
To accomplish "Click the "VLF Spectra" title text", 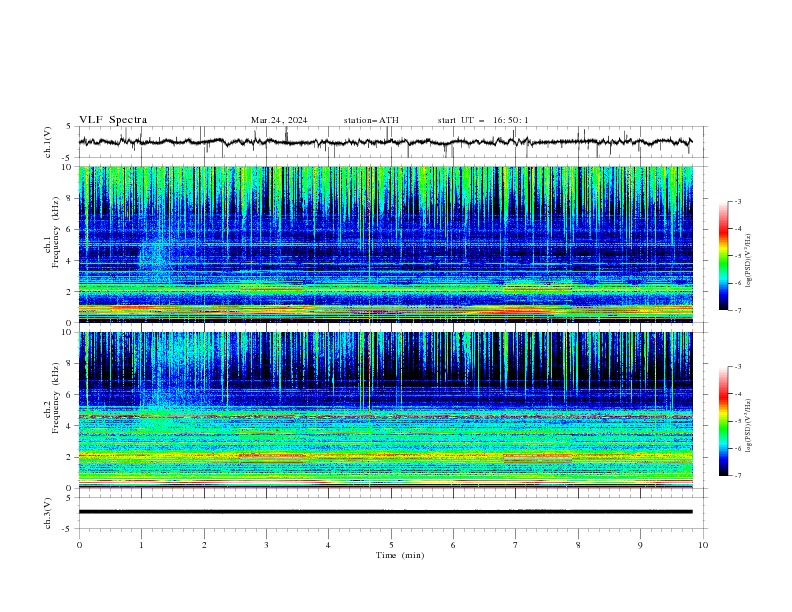I will (113, 120).
